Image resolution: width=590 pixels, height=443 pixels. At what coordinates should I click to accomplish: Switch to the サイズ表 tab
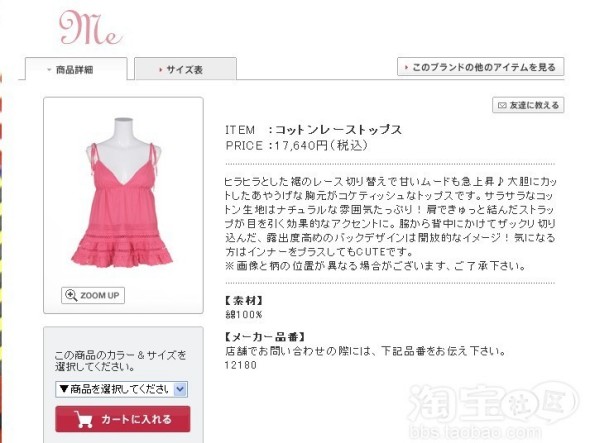click(186, 69)
